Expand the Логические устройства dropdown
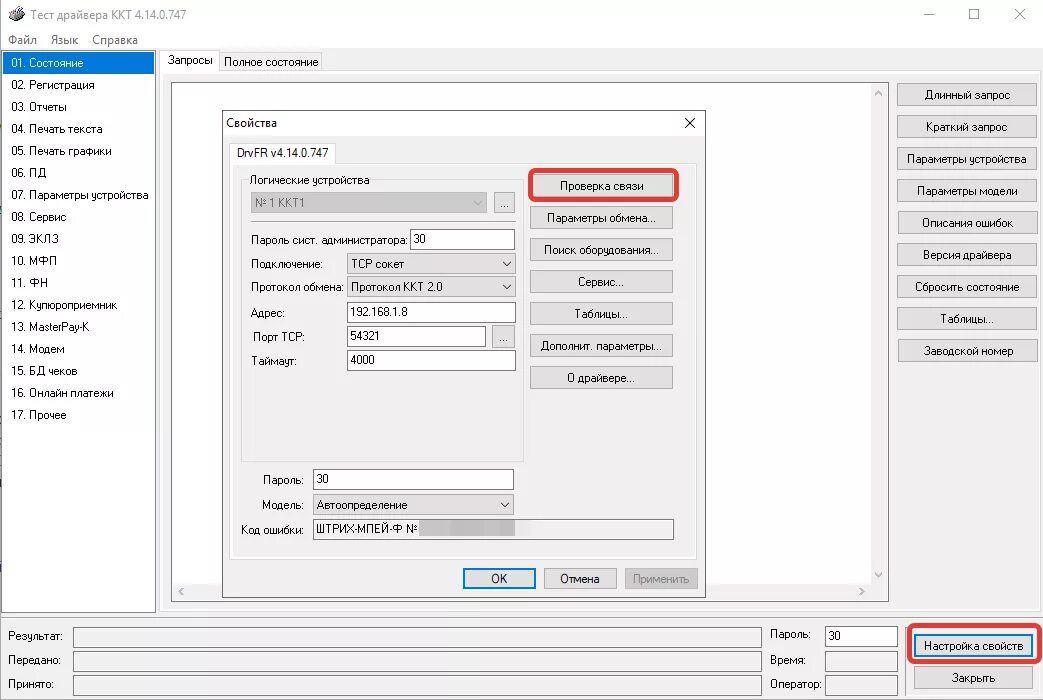Screen dimensions: 1043x700 (x=369, y=203)
